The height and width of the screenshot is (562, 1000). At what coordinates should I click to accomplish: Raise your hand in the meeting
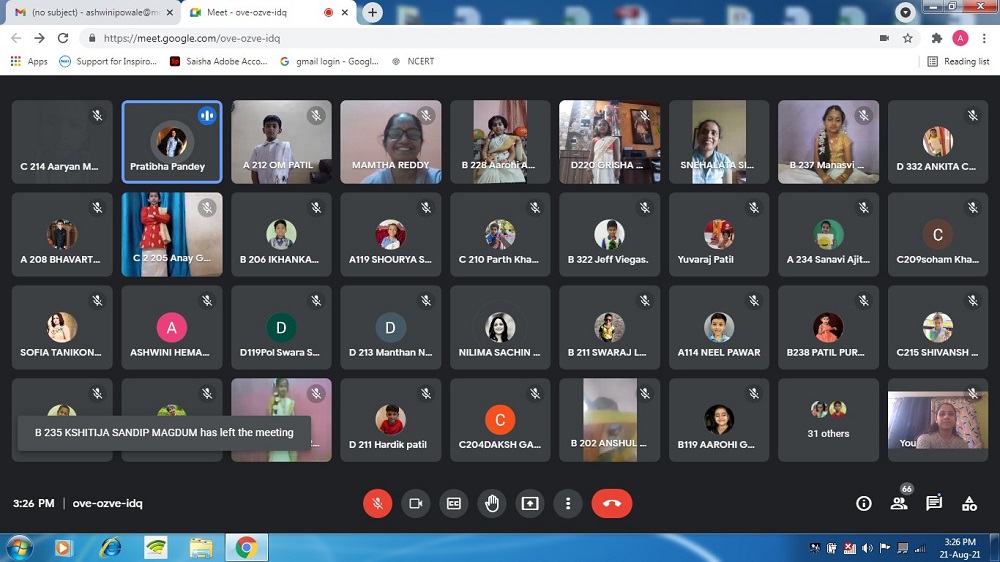coord(491,503)
